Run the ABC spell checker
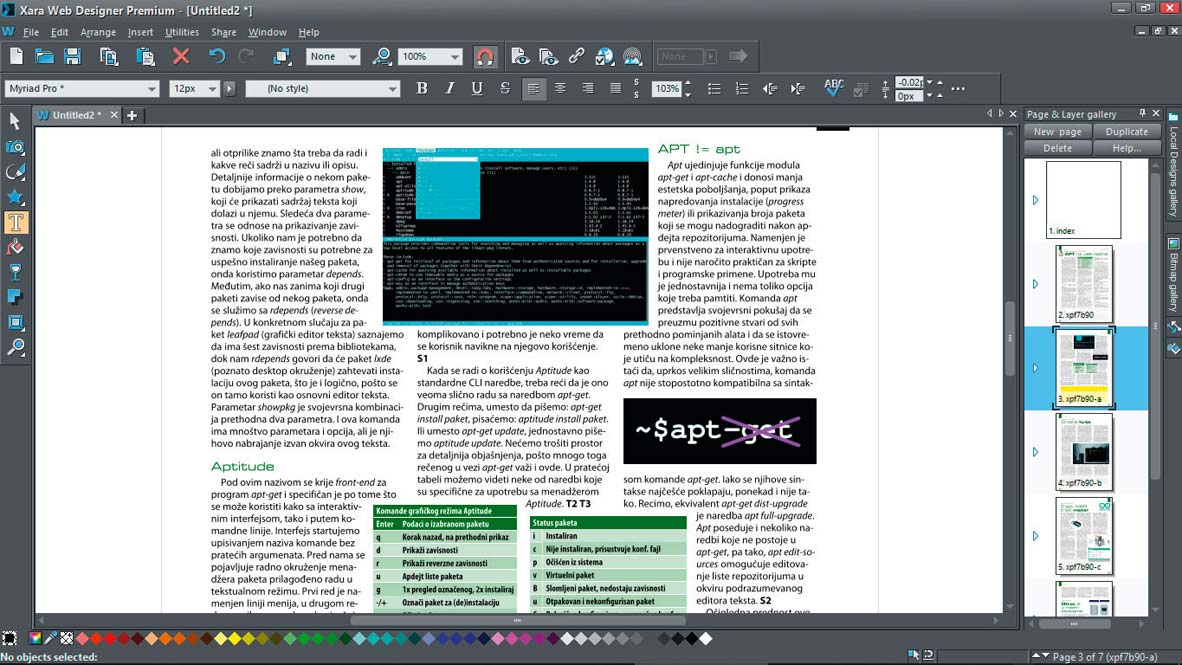1182x665 pixels. 833,88
